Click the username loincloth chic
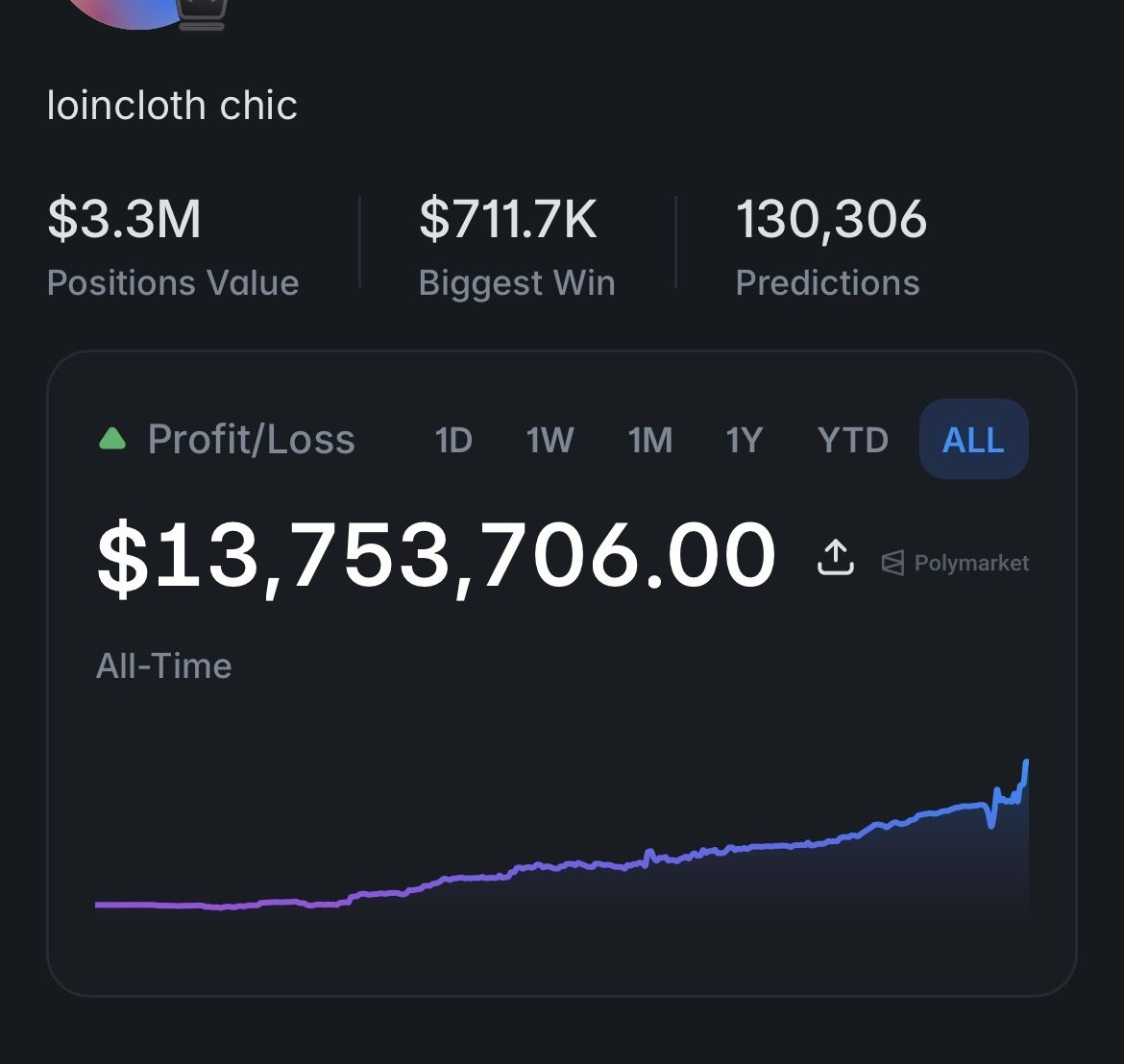 (x=172, y=106)
